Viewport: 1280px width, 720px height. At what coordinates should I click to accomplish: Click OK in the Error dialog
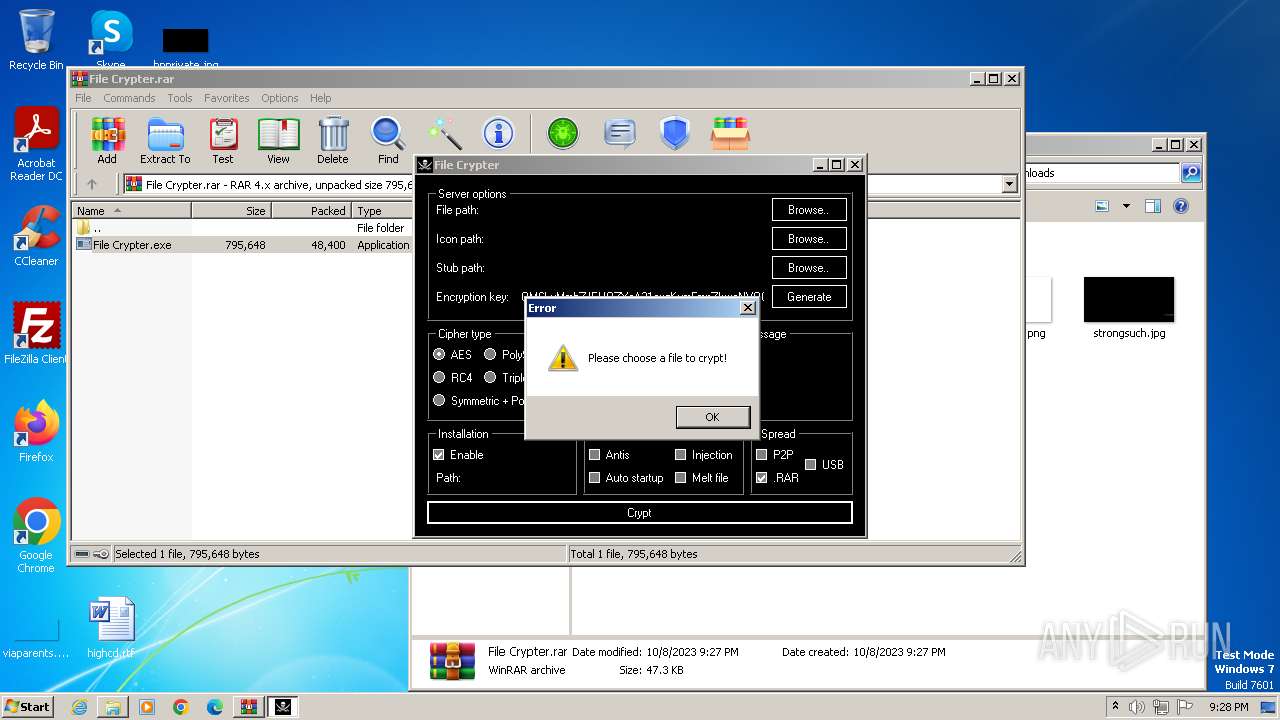713,417
